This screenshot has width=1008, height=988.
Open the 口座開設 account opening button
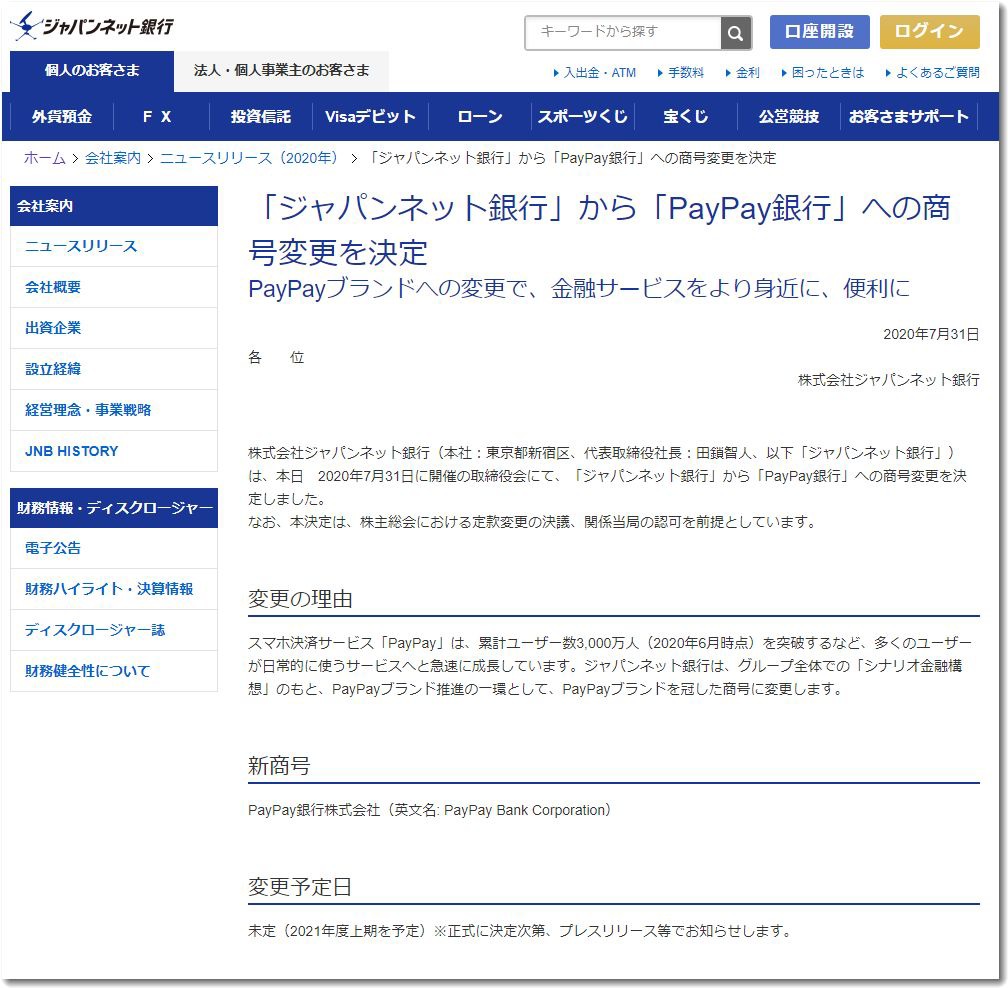coord(820,31)
